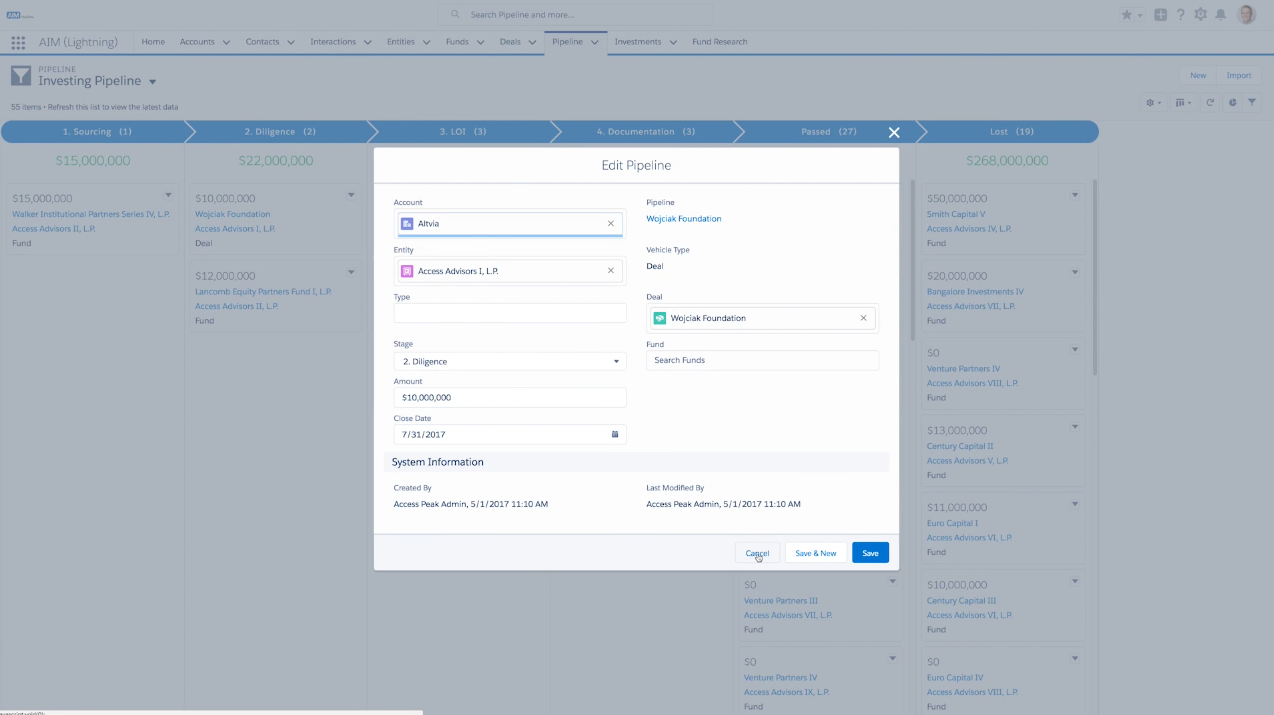Click the Import button

coord(1239,75)
